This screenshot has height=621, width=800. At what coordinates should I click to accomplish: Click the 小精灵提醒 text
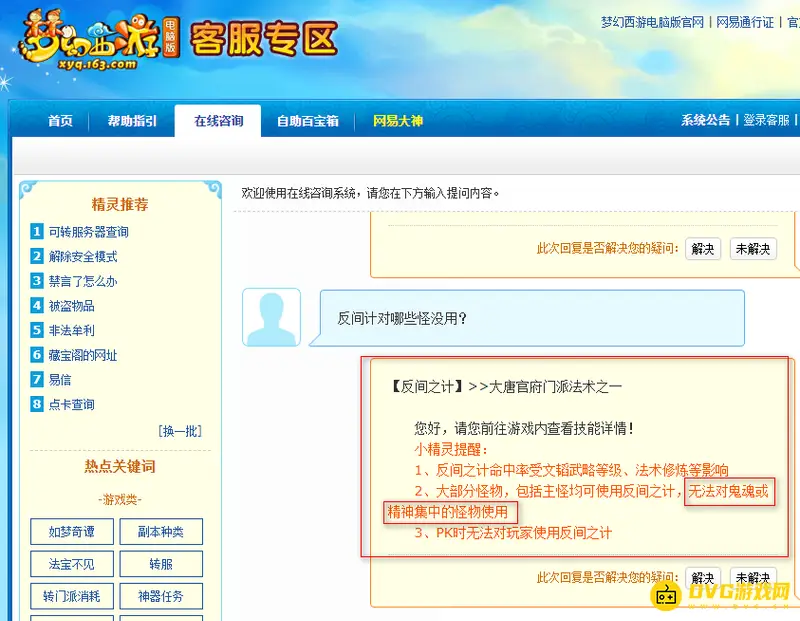coord(451,449)
